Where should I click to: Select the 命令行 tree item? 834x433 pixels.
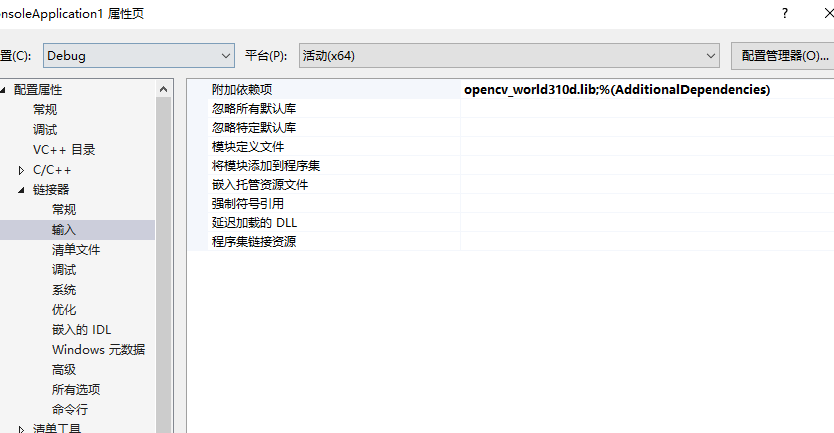70,410
